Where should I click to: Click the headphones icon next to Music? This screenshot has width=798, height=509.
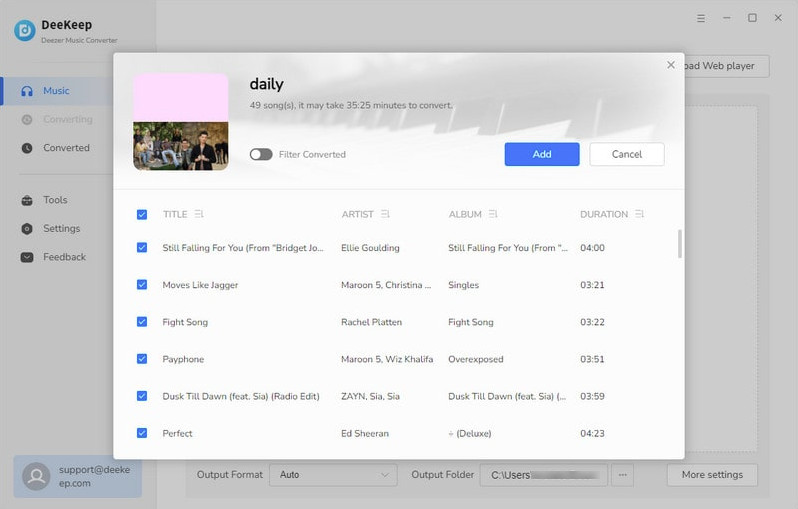pos(27,91)
